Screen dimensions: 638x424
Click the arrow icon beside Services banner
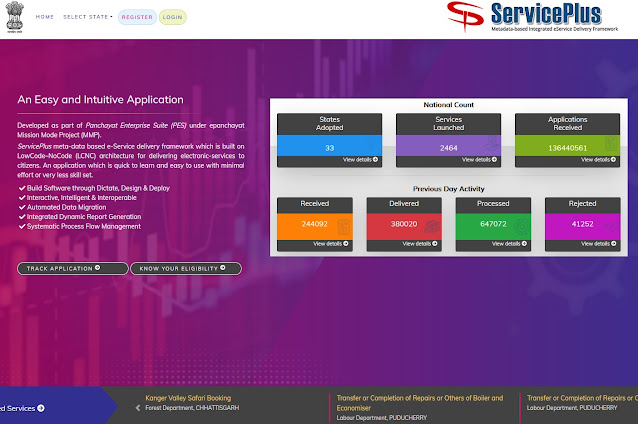coord(41,408)
